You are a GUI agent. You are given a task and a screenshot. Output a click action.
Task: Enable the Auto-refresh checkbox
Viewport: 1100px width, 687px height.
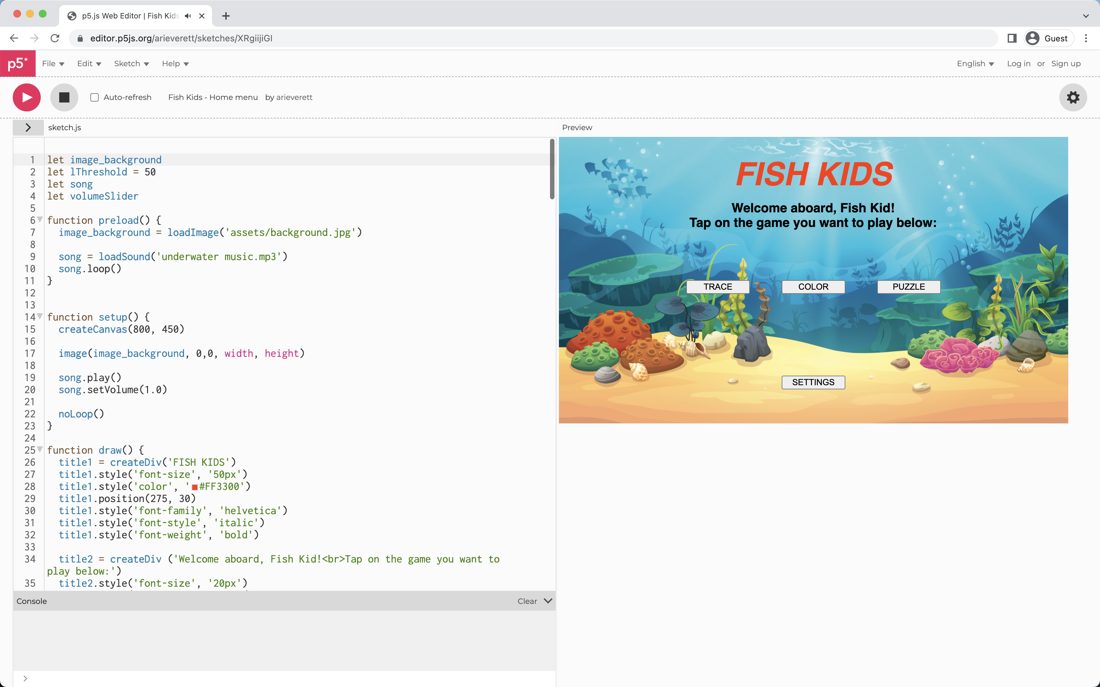coord(94,98)
